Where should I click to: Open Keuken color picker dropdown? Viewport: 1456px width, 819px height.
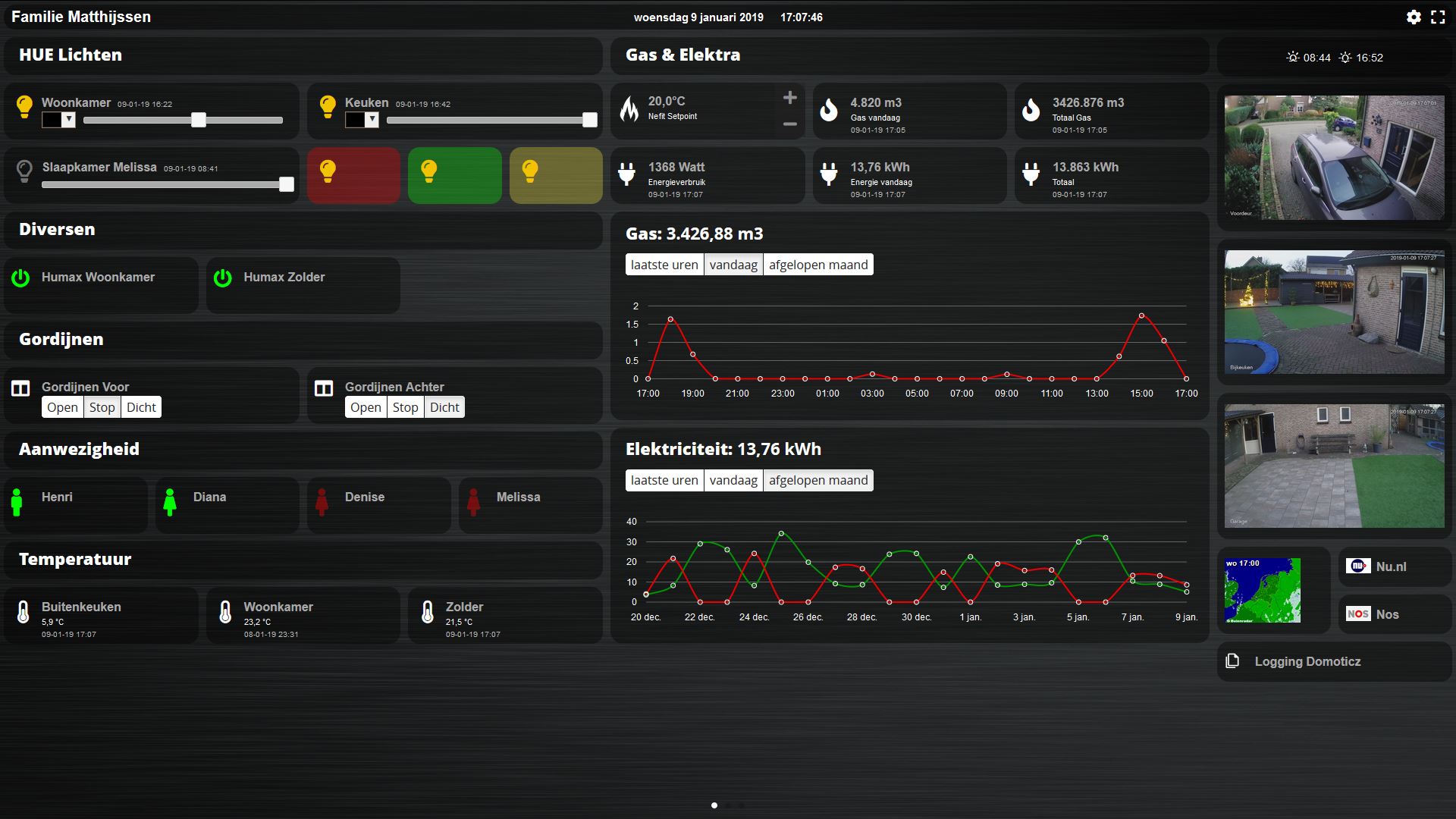(372, 119)
